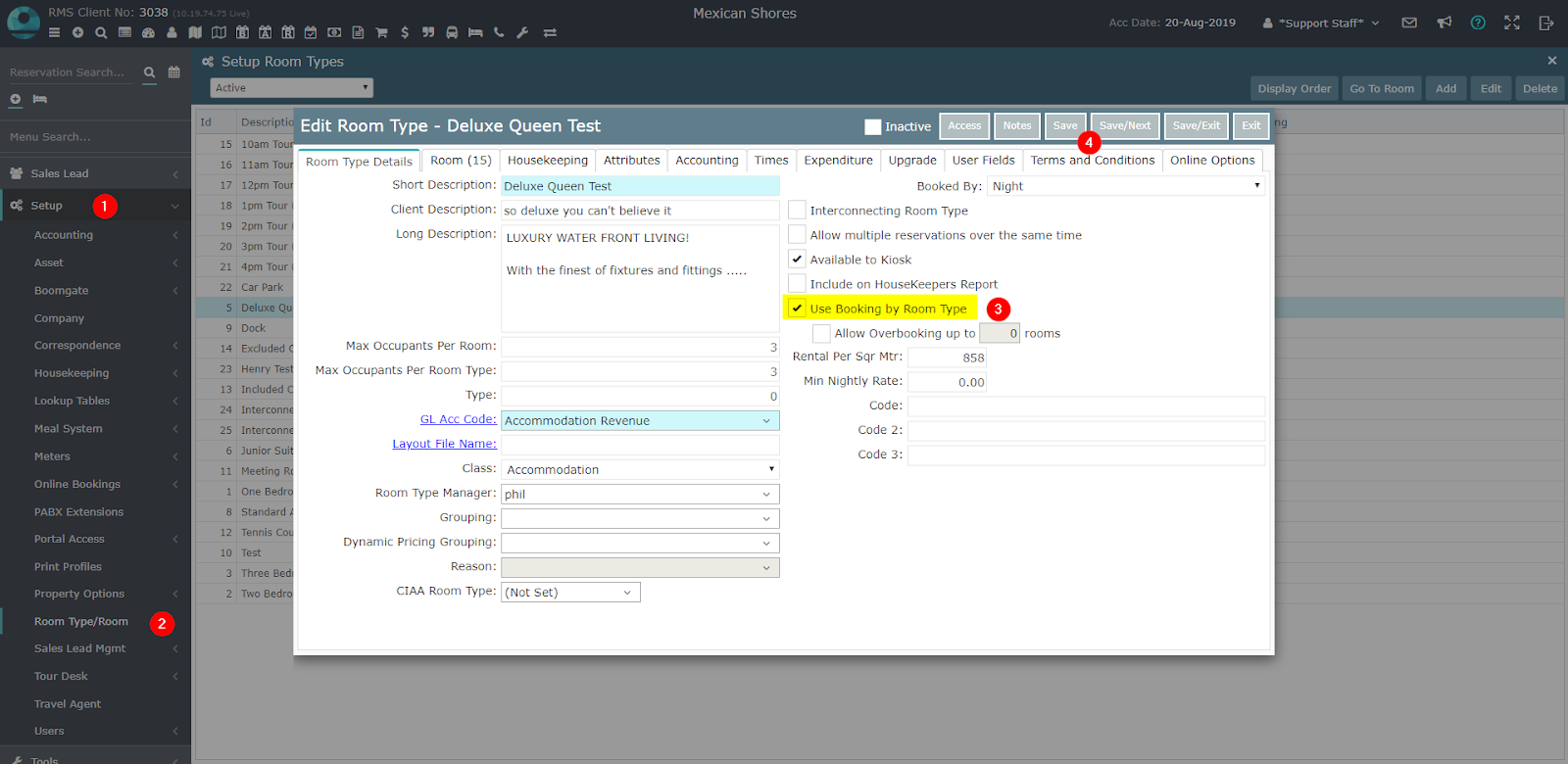Open the GL Acc Code dropdown

coord(640,420)
